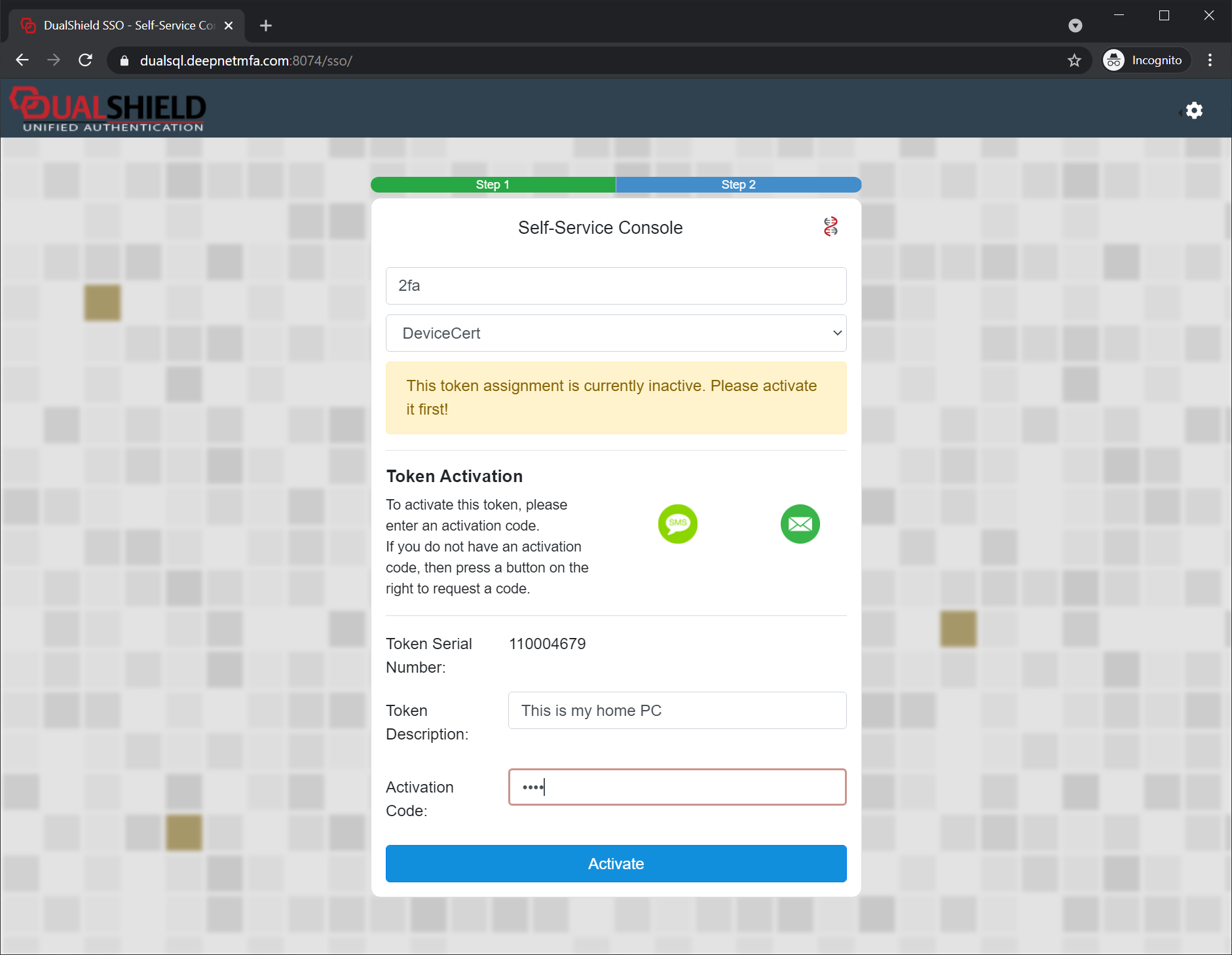Request activation code via SMS icon
This screenshot has width=1232, height=955.
pos(677,524)
